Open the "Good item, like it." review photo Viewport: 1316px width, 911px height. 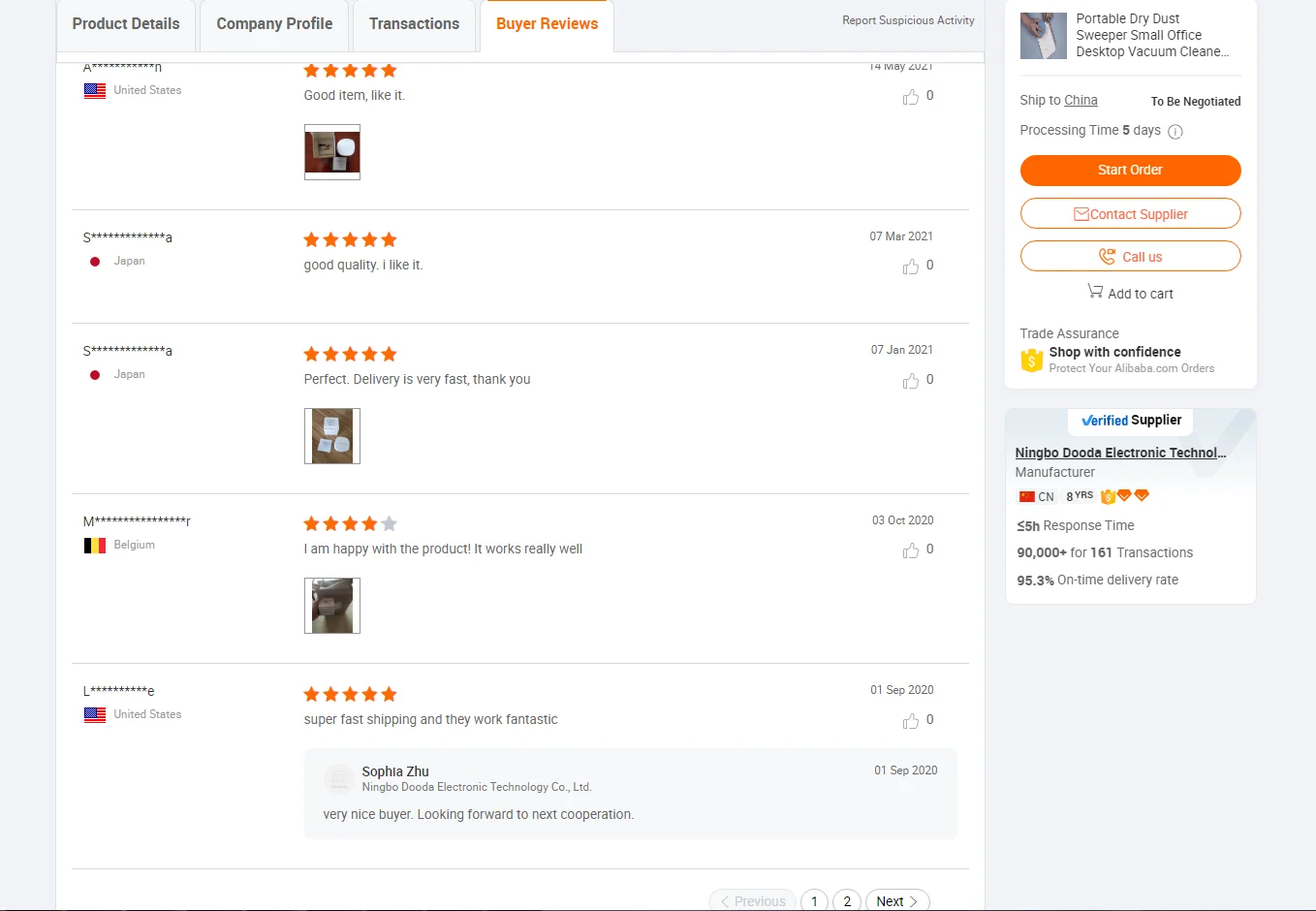(332, 152)
